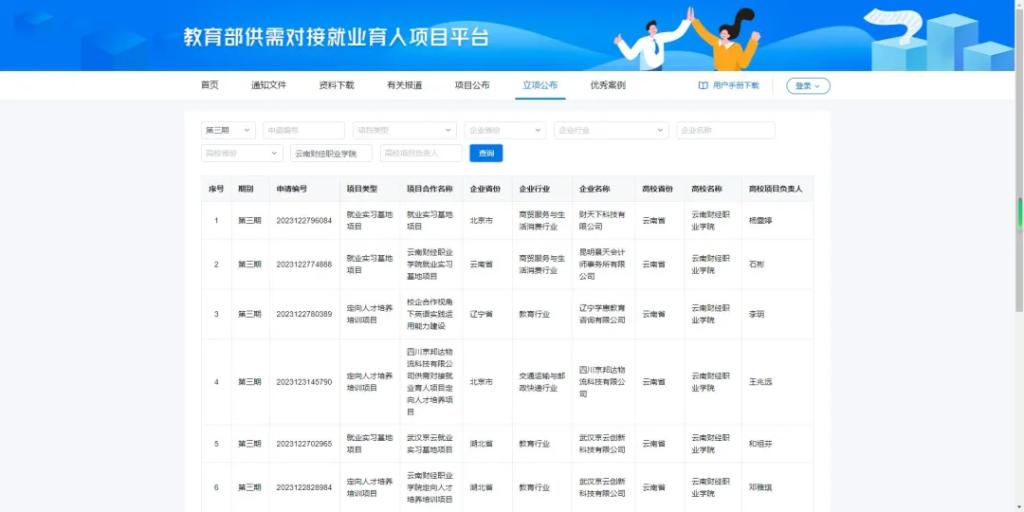Viewport: 1024px width, 512px height.
Task: Select the 项目公布 tab
Action: coord(472,85)
